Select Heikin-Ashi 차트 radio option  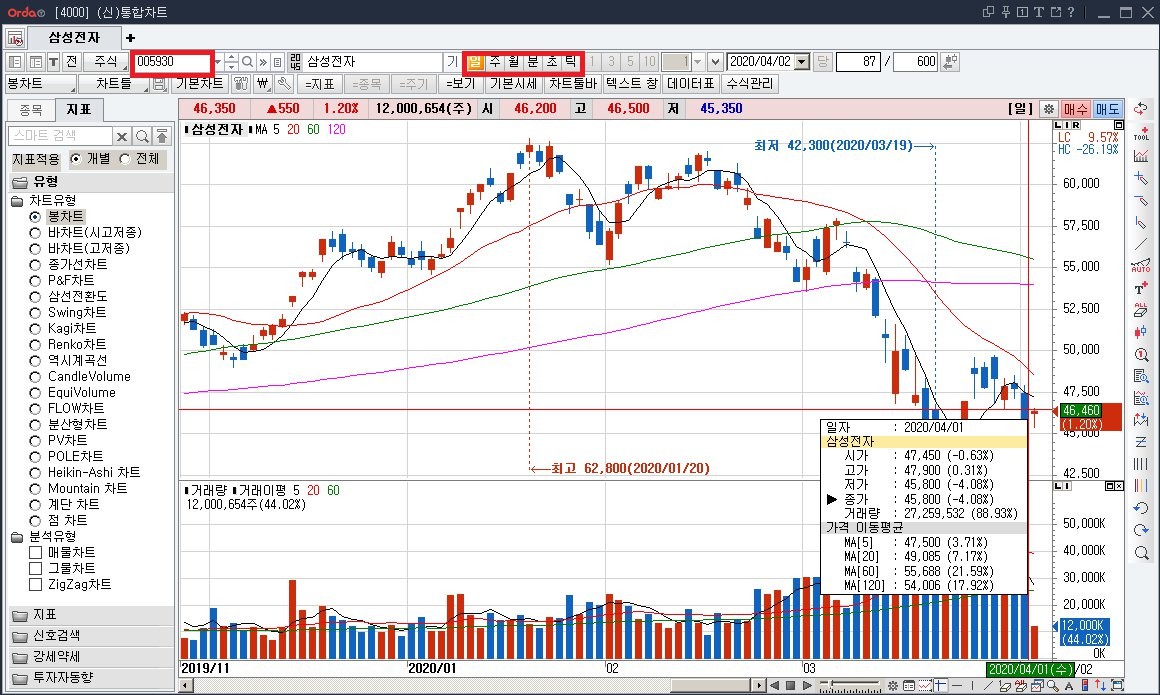point(35,472)
